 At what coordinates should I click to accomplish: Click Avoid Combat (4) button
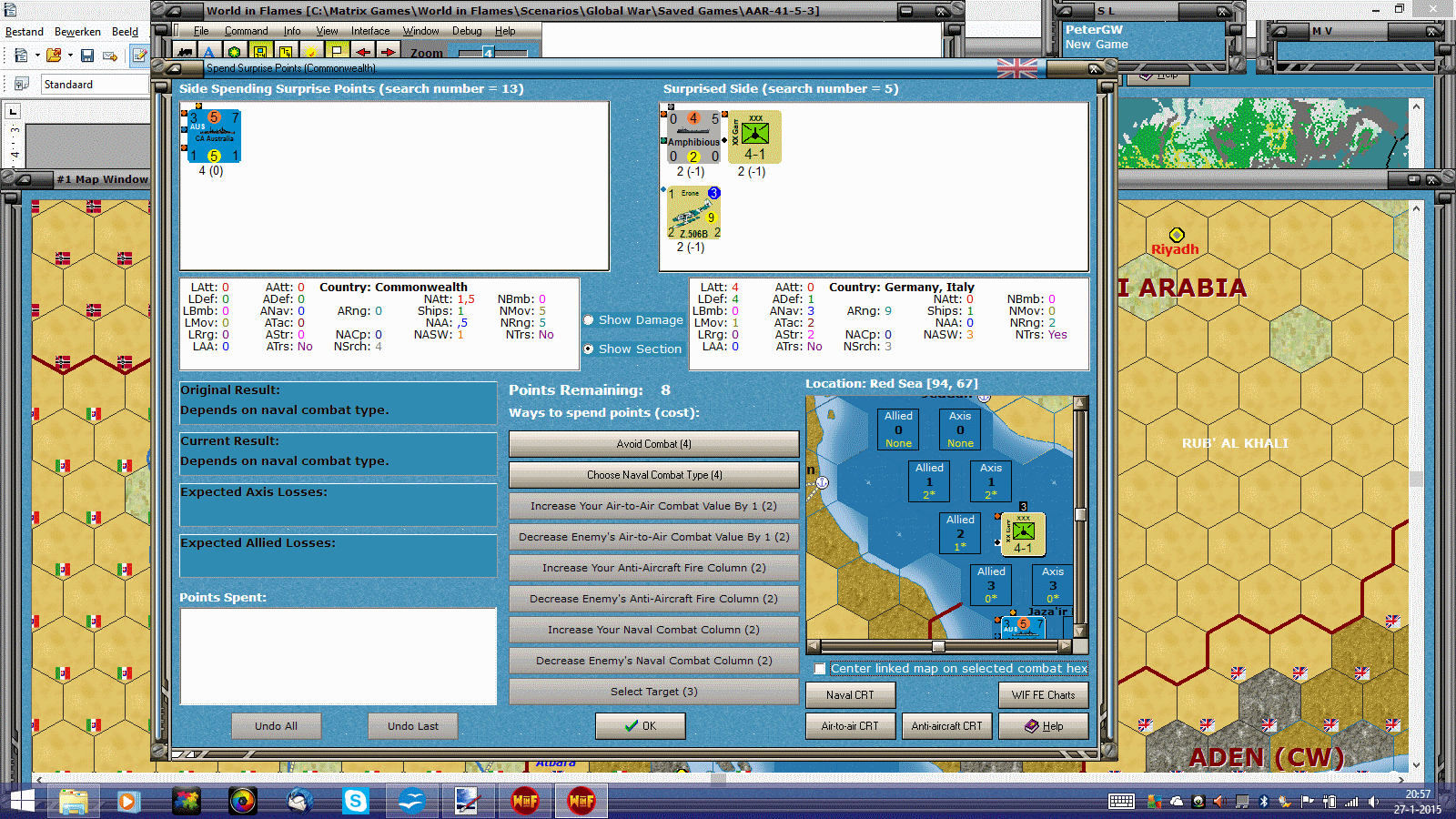[654, 444]
